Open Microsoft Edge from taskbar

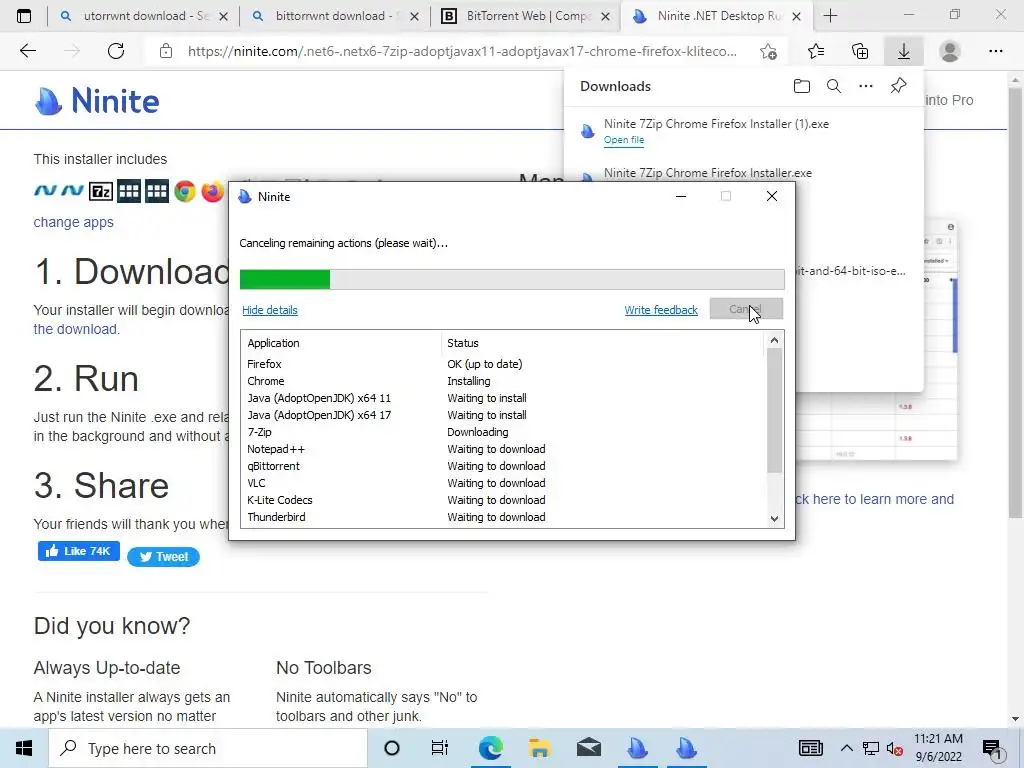coord(490,748)
